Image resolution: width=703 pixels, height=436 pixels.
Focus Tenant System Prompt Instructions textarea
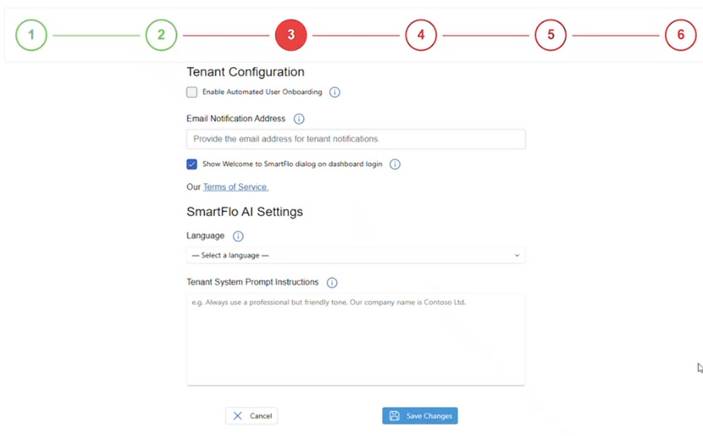(356, 340)
